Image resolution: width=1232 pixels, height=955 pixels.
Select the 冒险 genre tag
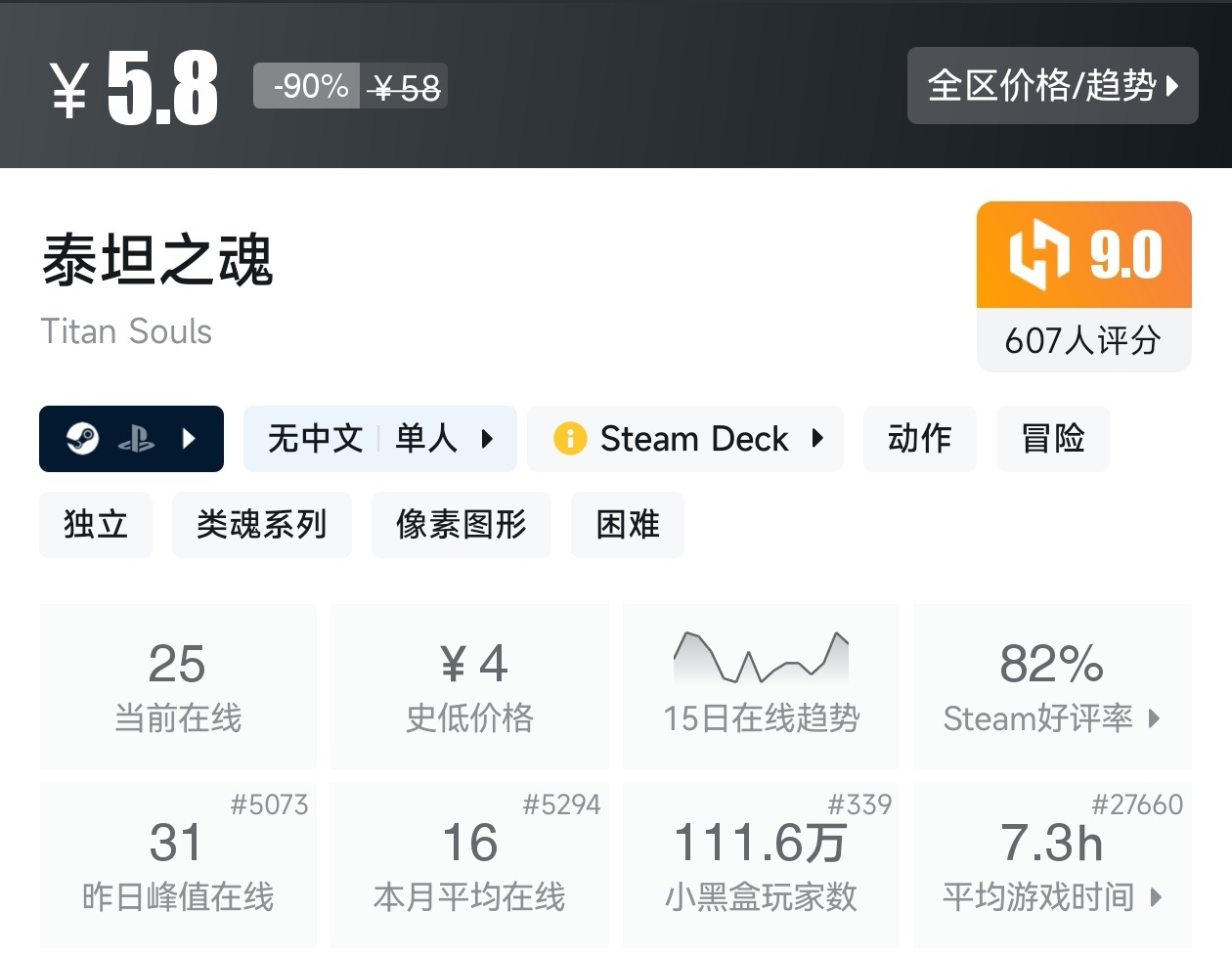click(1052, 439)
